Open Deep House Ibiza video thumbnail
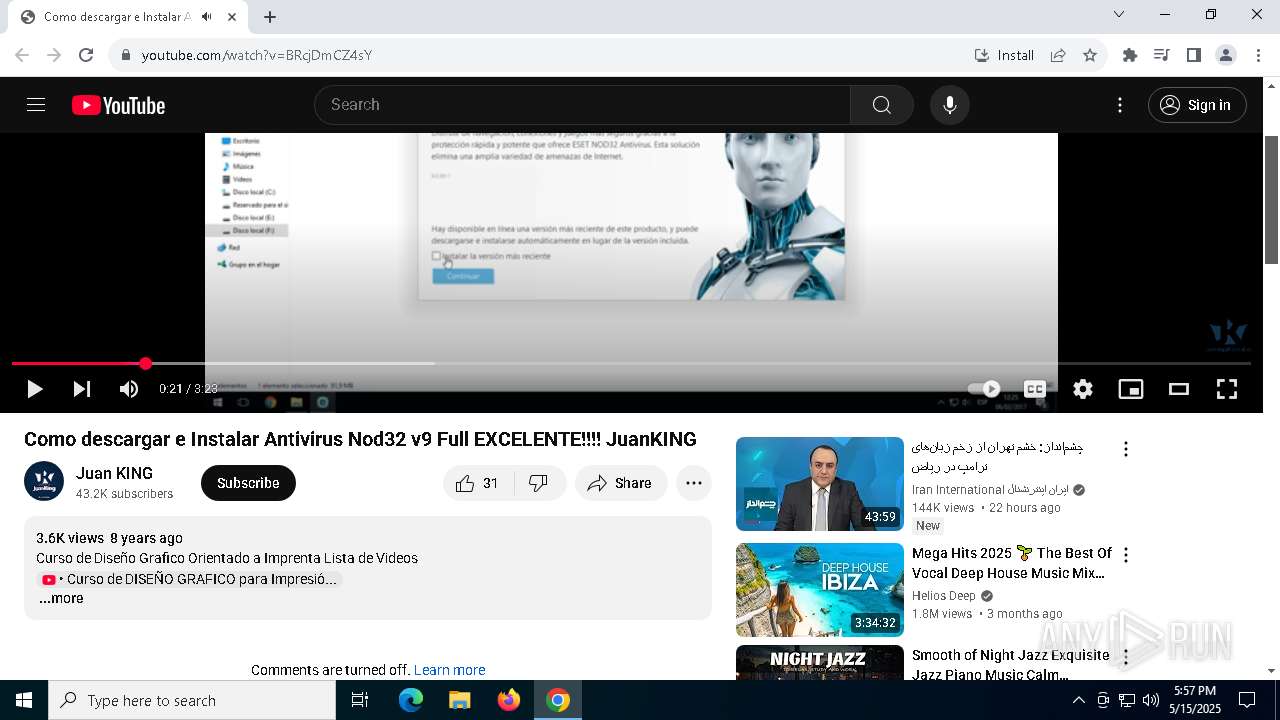 click(820, 590)
